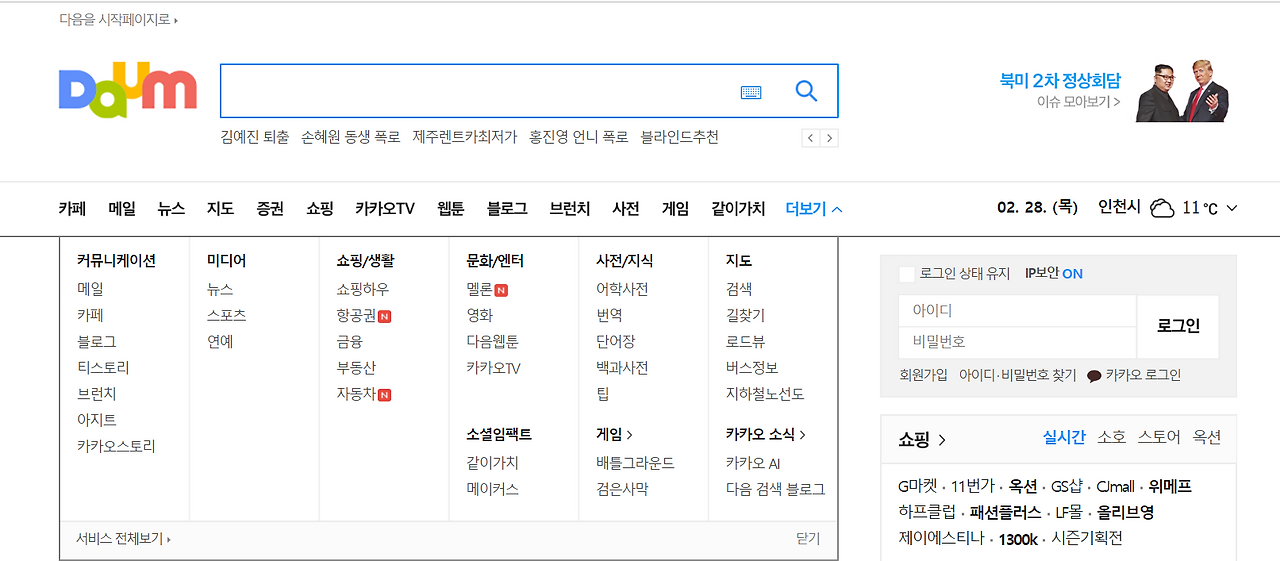Click the 인천시 location text
Viewport: 1280px width, 561px height.
(x=1119, y=207)
